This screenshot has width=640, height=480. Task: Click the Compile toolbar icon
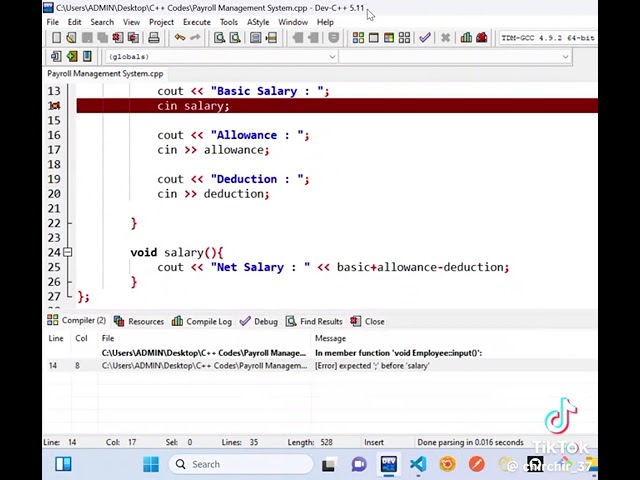pos(358,38)
